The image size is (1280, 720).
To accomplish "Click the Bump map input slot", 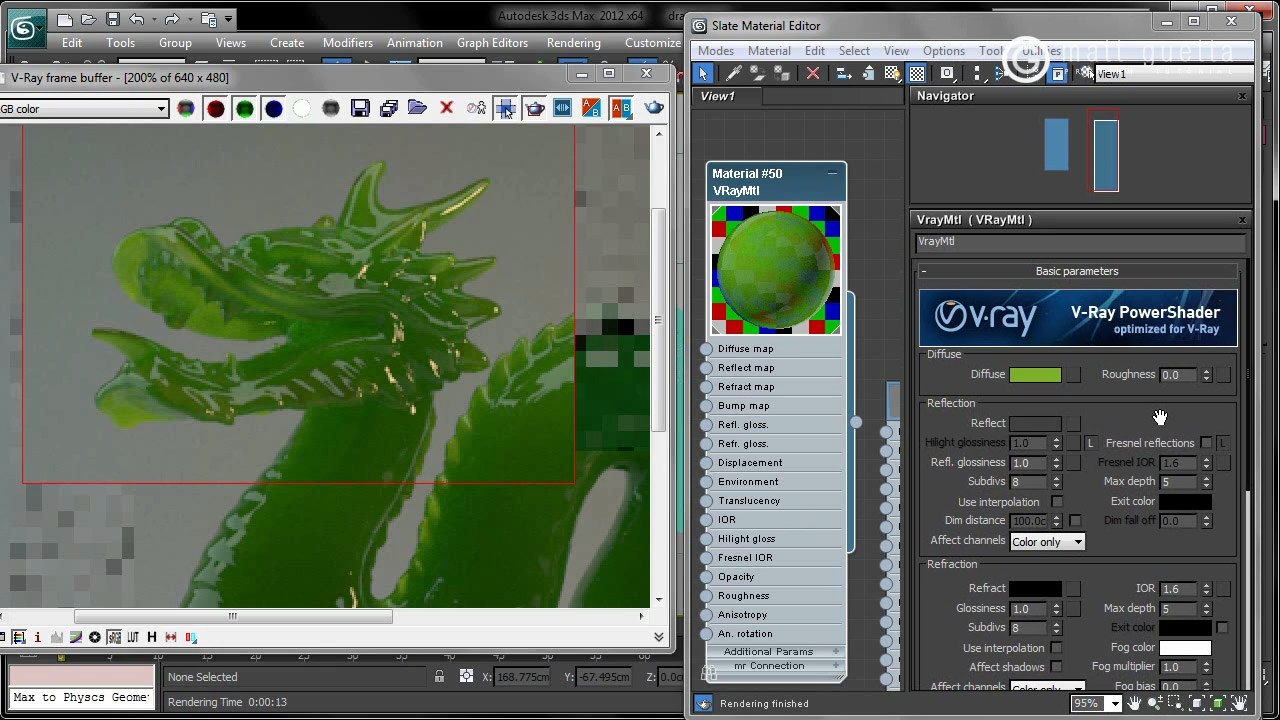I will tap(707, 406).
